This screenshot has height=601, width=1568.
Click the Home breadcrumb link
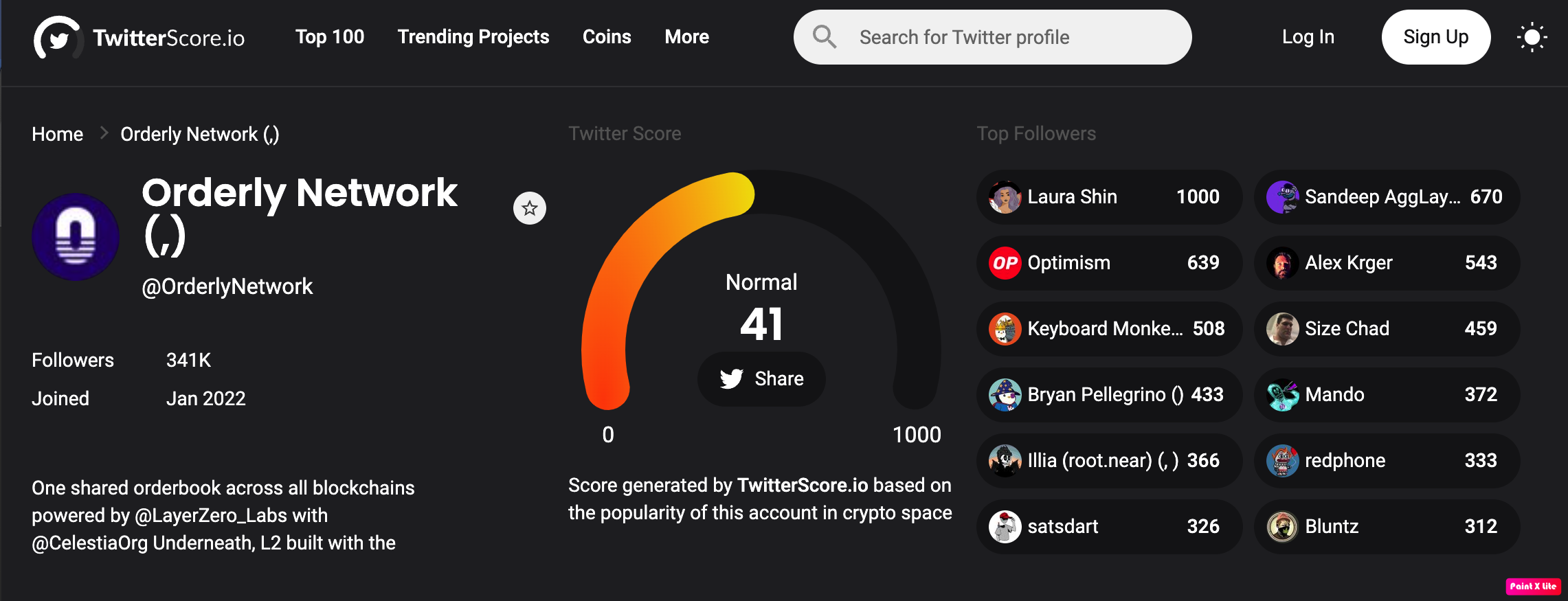[x=57, y=134]
